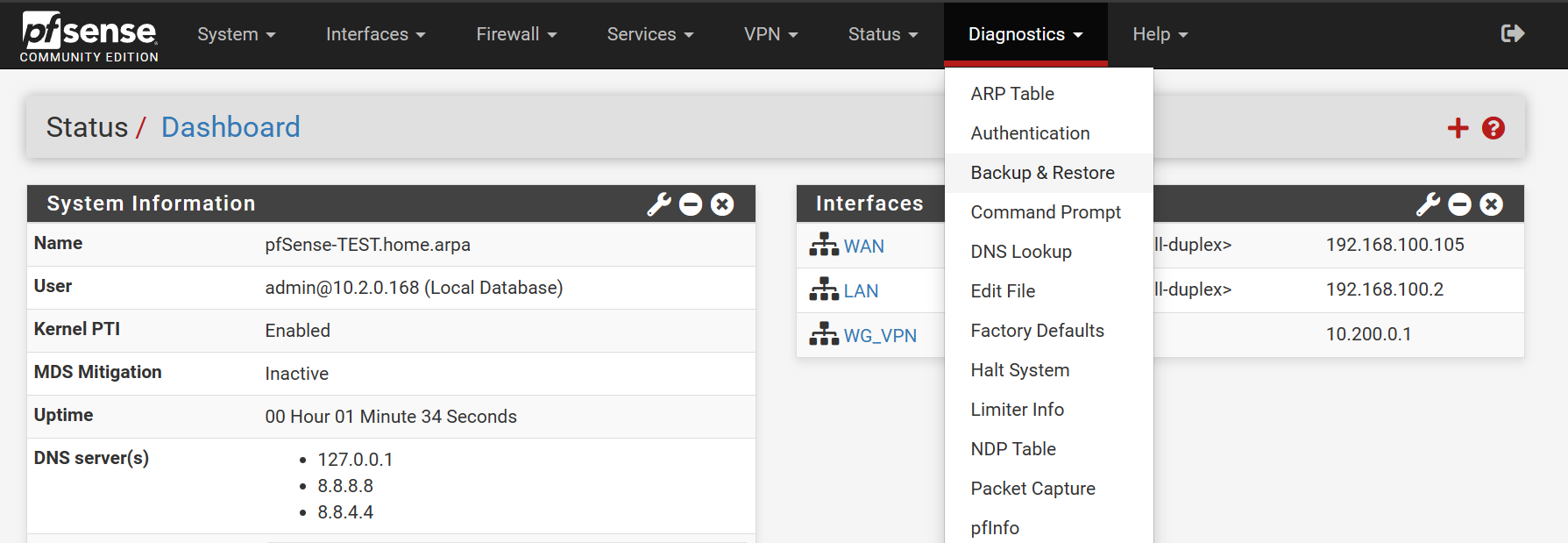1568x543 pixels.
Task: Configure System Information widget with wrench
Action: 659,204
